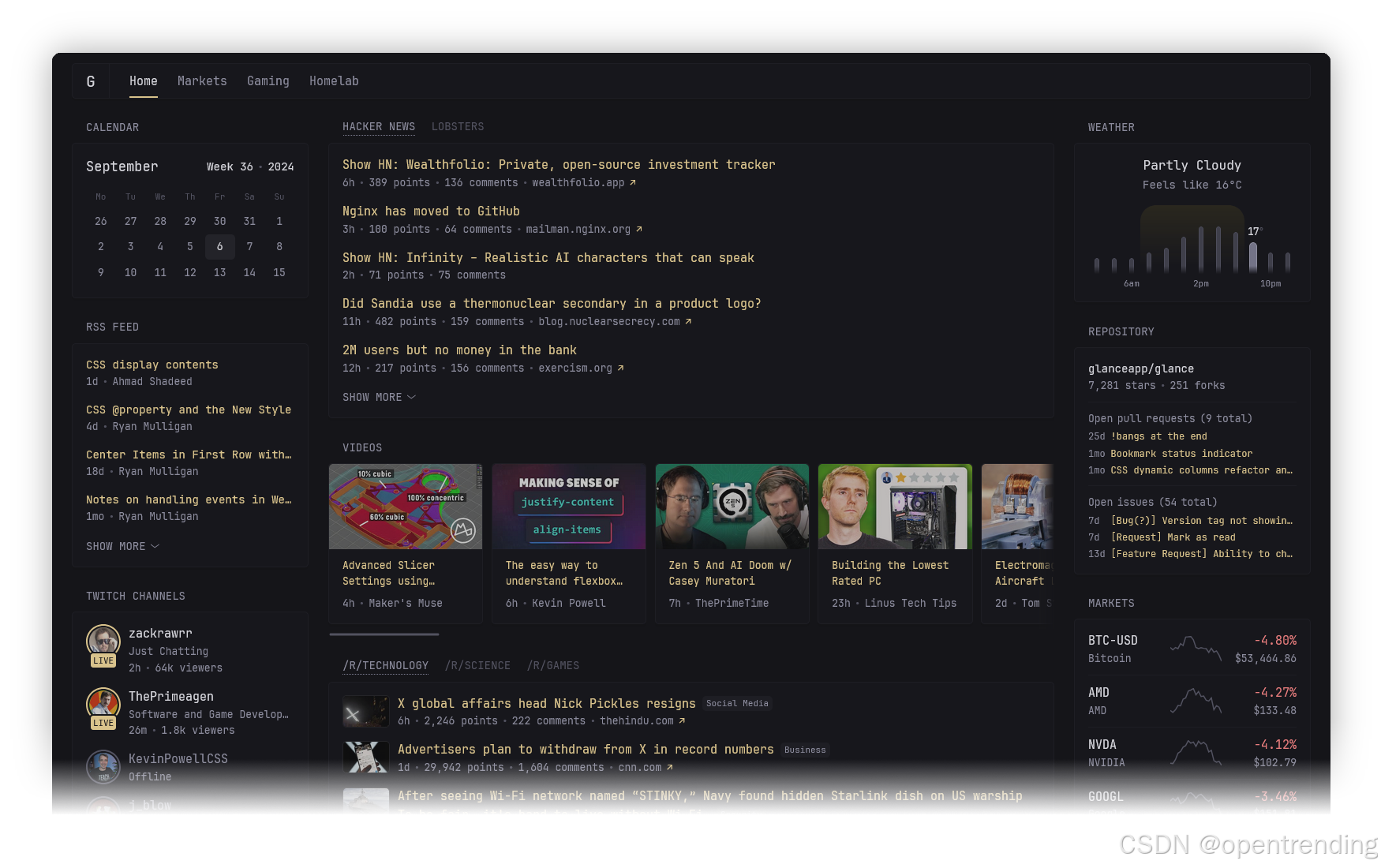Open 'CSS display contents' RSS article
Screen dimensions: 1381x868
(x=152, y=365)
